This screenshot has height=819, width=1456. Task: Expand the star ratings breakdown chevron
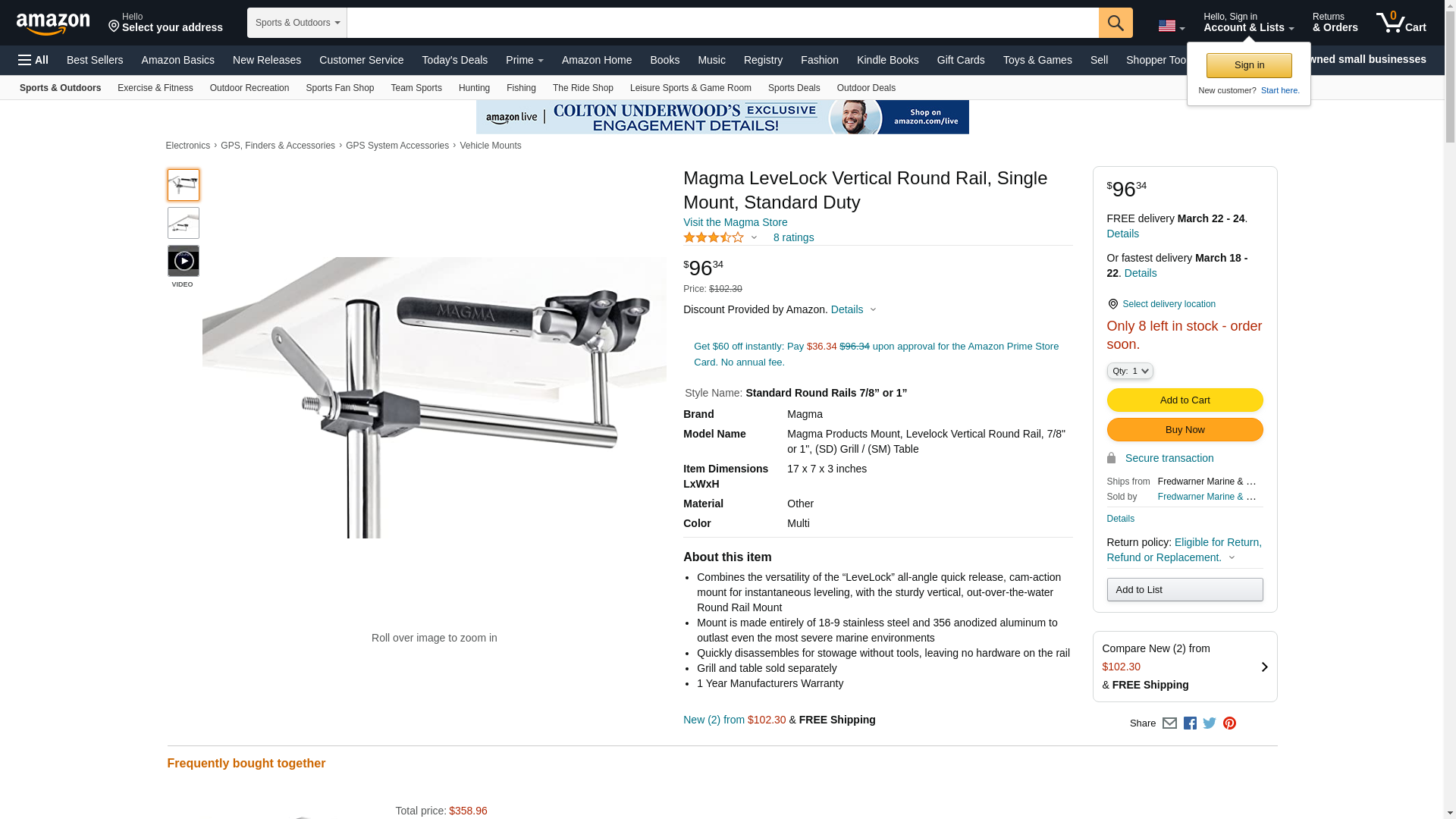point(754,237)
